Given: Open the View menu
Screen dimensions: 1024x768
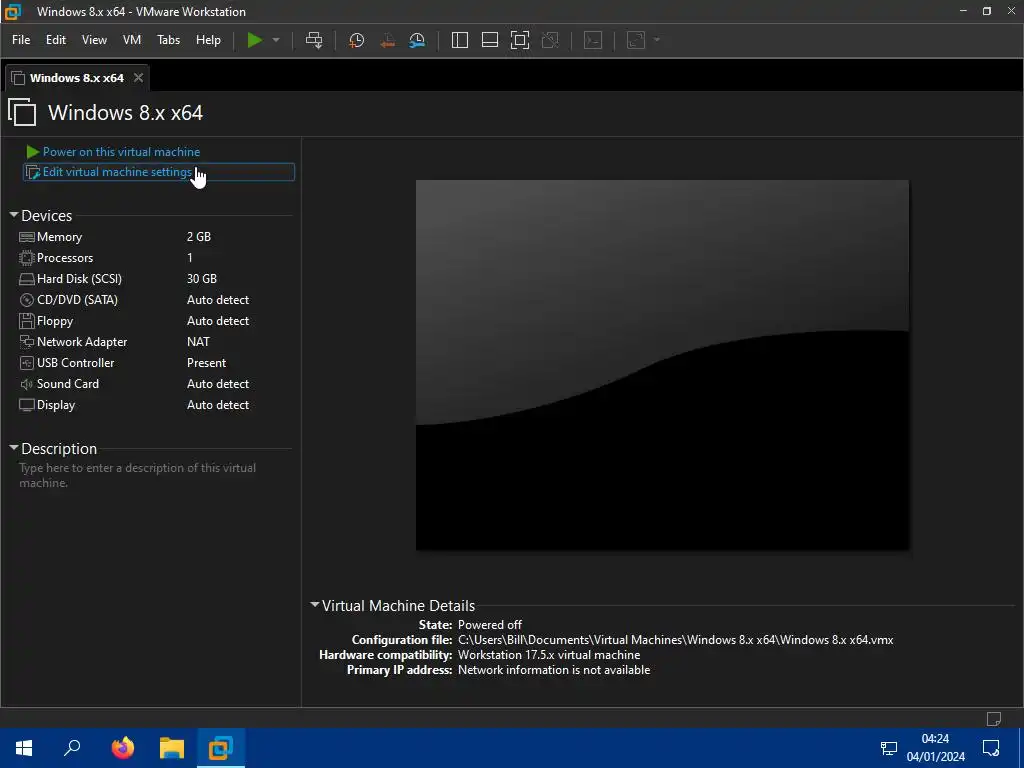Looking at the screenshot, I should (x=94, y=40).
